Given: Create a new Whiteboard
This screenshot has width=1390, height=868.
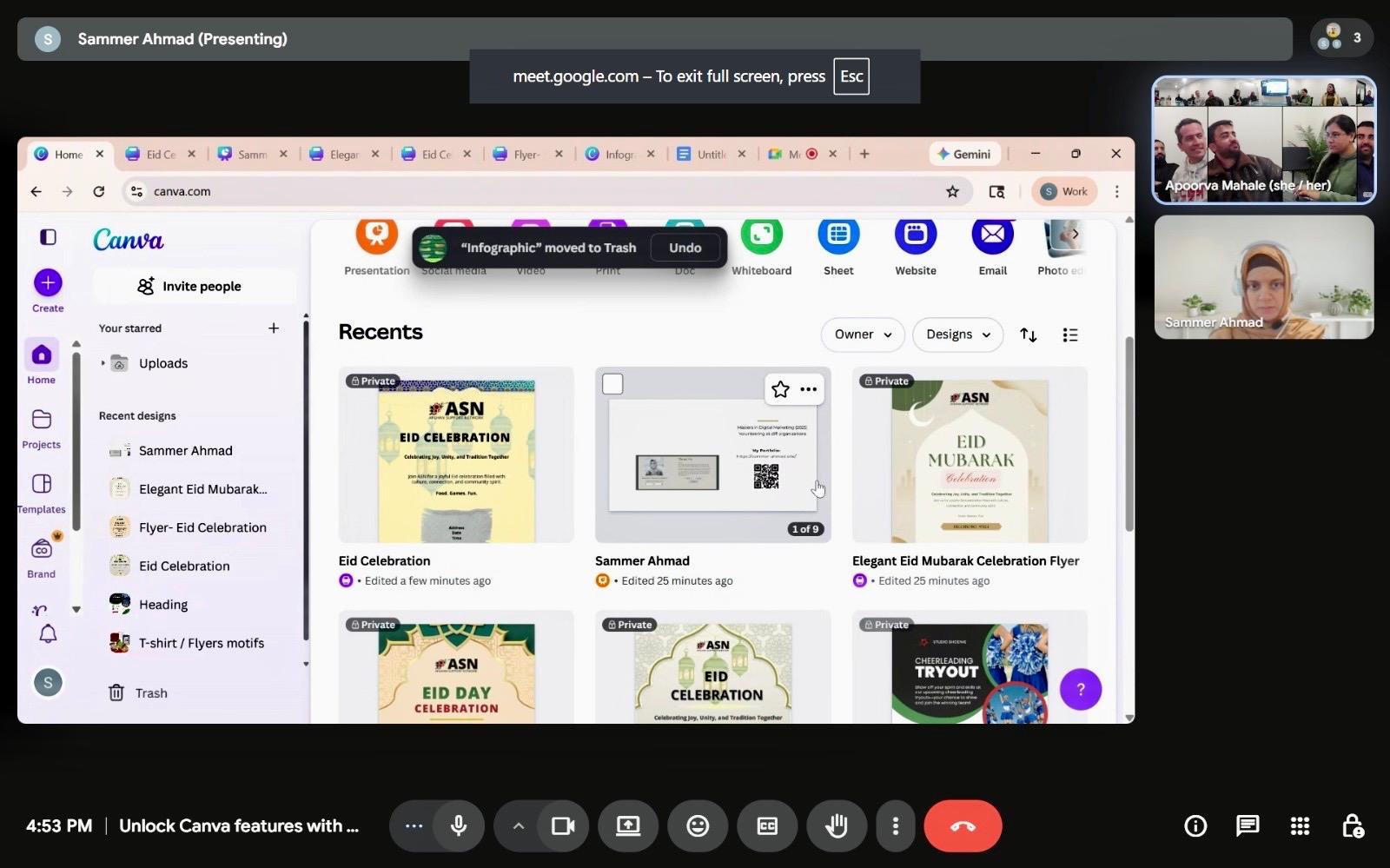Looking at the screenshot, I should (x=761, y=246).
